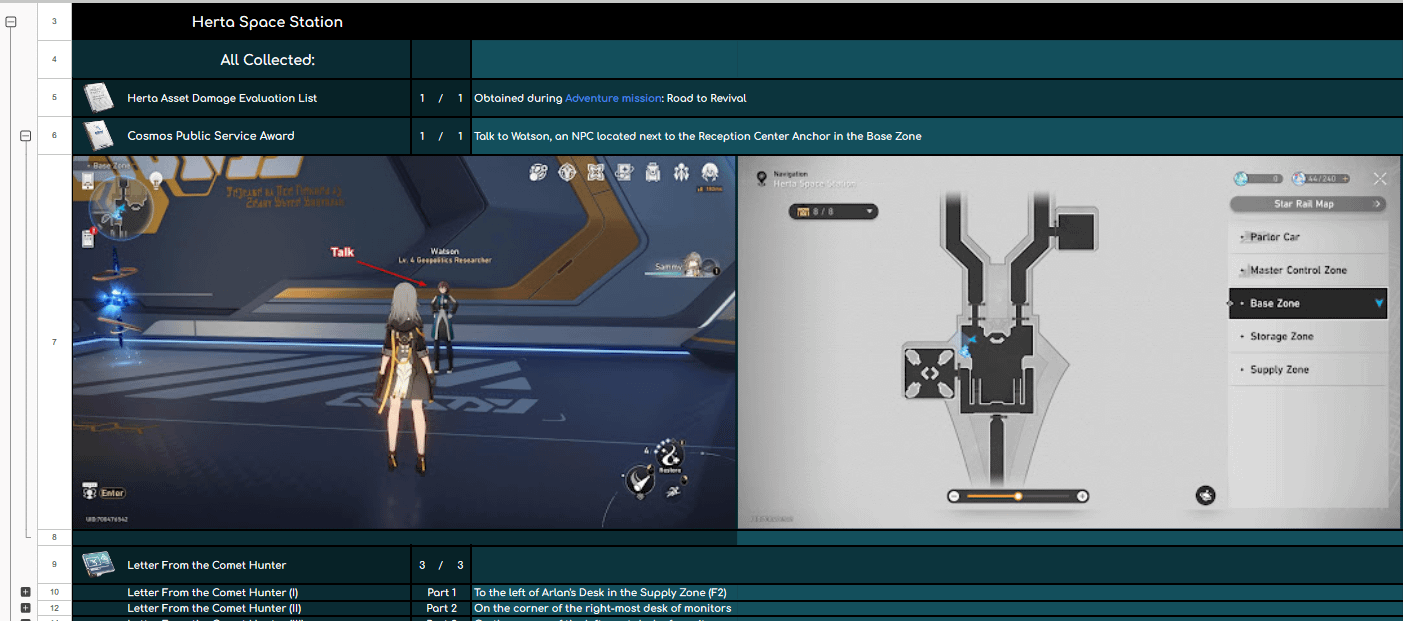Click the zoom out minus icon on map

[x=954, y=496]
